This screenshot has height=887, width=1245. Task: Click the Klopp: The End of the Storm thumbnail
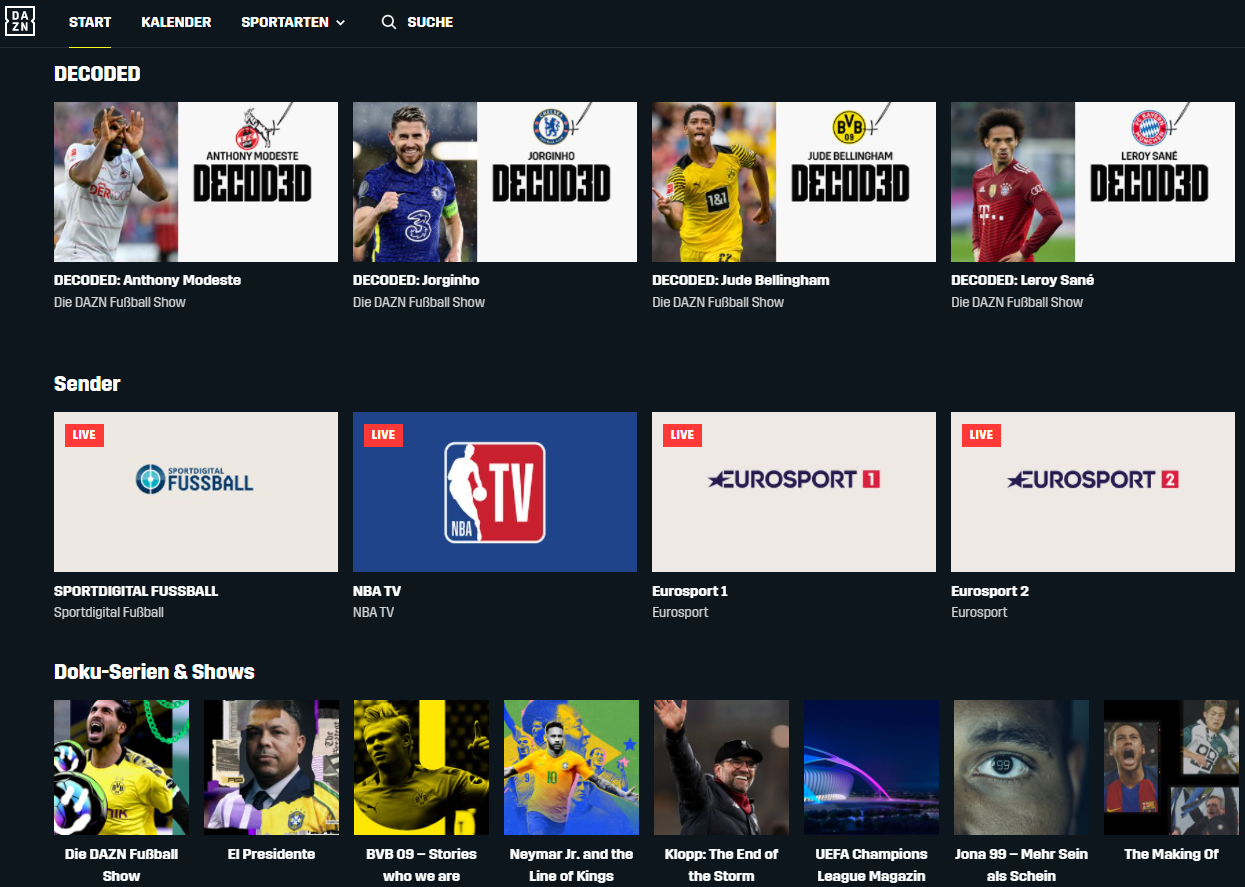(x=721, y=767)
